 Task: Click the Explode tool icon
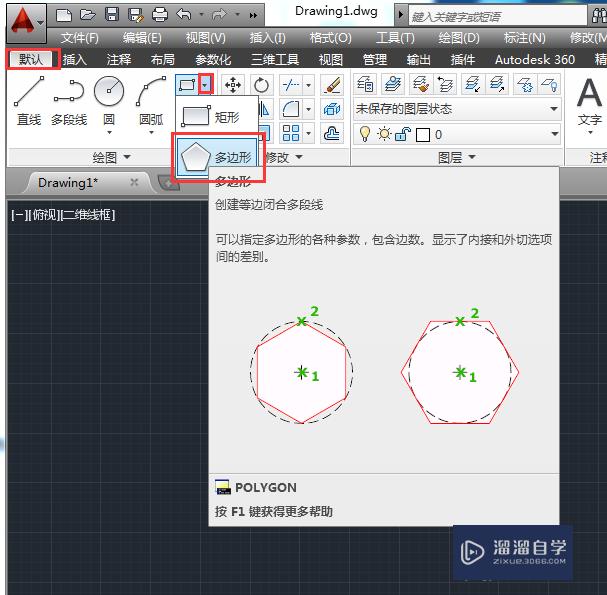(x=332, y=109)
